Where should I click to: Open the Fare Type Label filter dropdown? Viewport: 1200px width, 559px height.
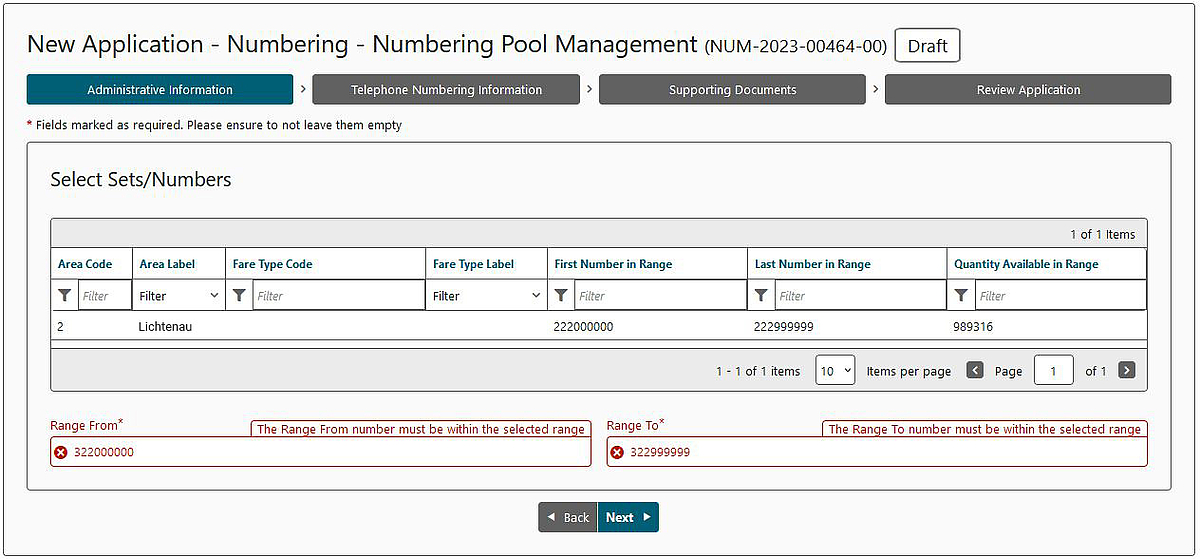[x=486, y=296]
